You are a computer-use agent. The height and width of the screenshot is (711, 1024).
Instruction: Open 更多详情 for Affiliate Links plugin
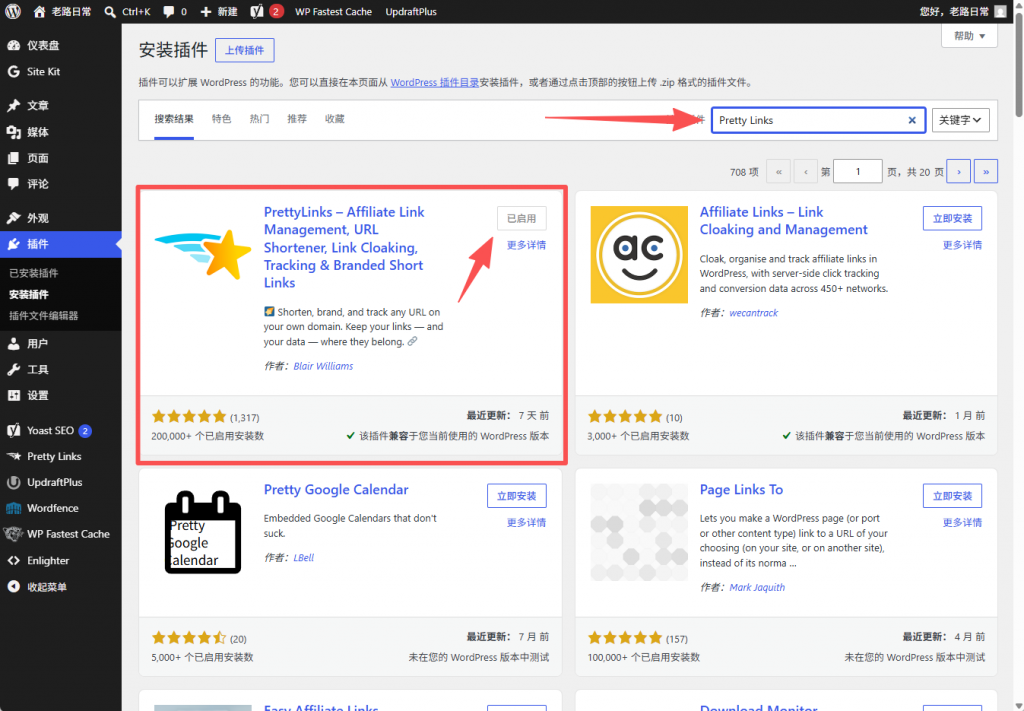point(962,245)
